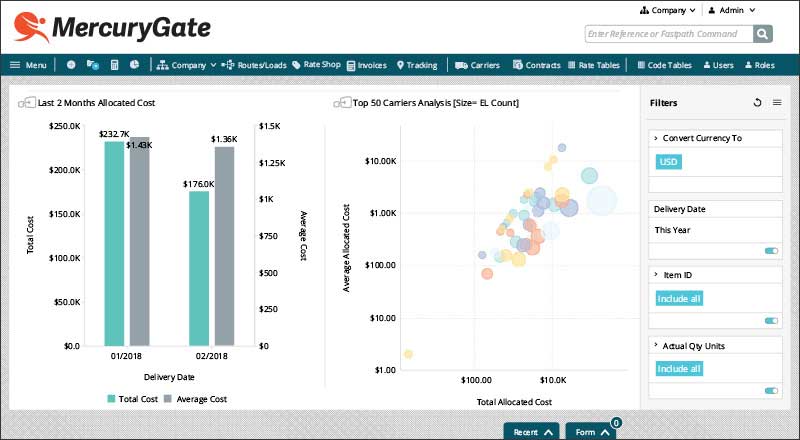800x440 pixels.
Task: Click the $176.0K bar label
Action: [198, 184]
